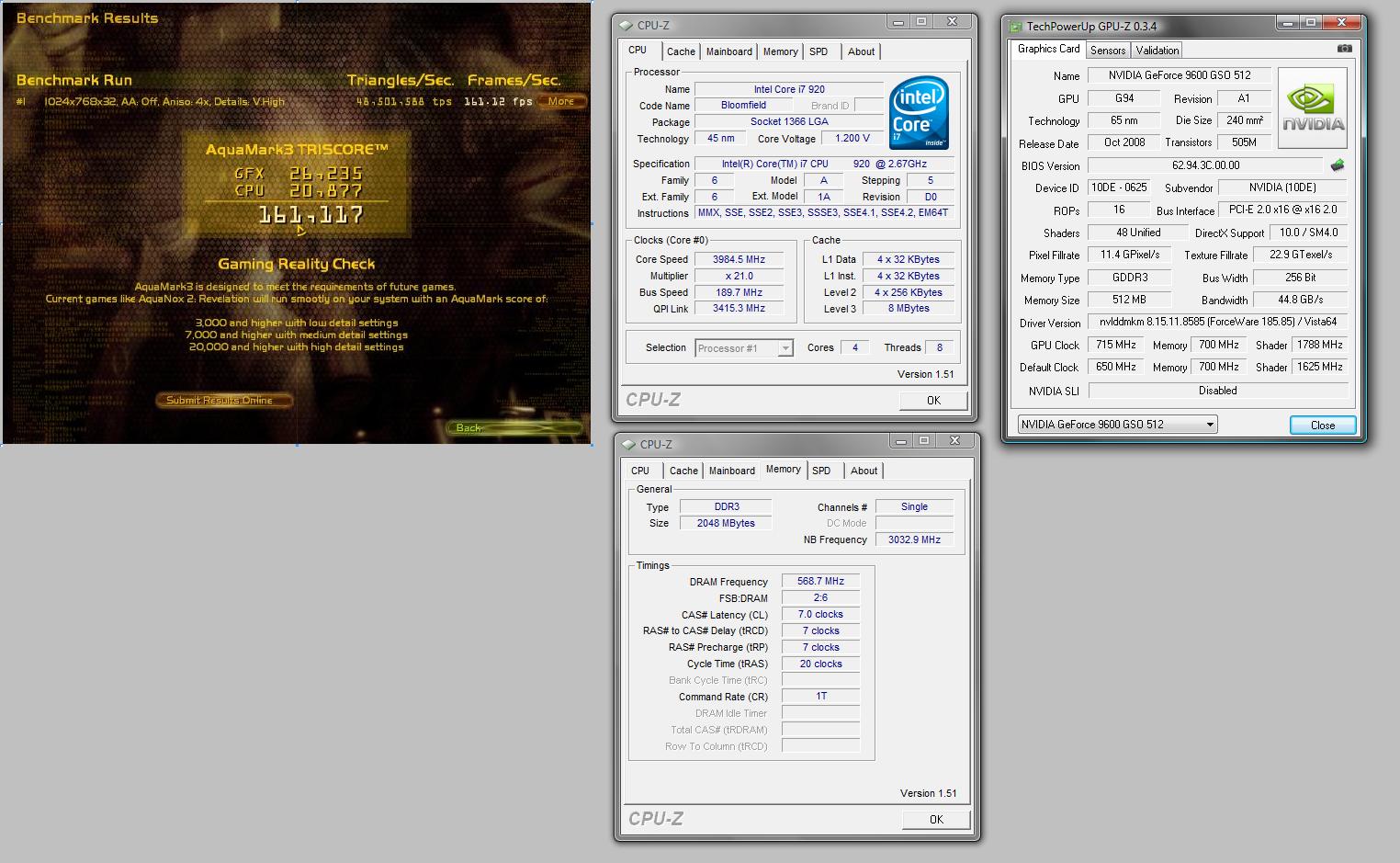
Task: Click the Threads count 8 field
Action: (x=939, y=347)
